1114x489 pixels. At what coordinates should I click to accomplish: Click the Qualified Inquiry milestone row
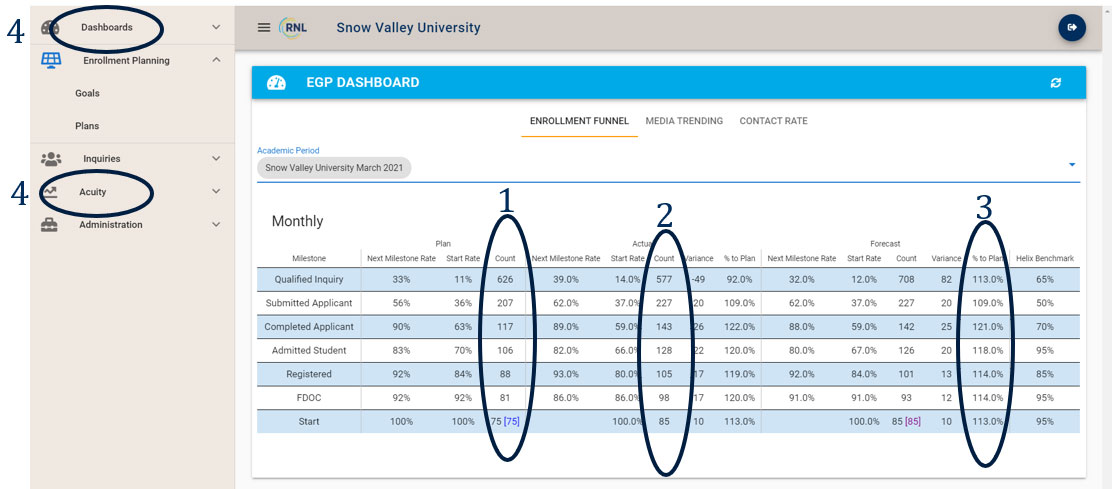click(668, 279)
